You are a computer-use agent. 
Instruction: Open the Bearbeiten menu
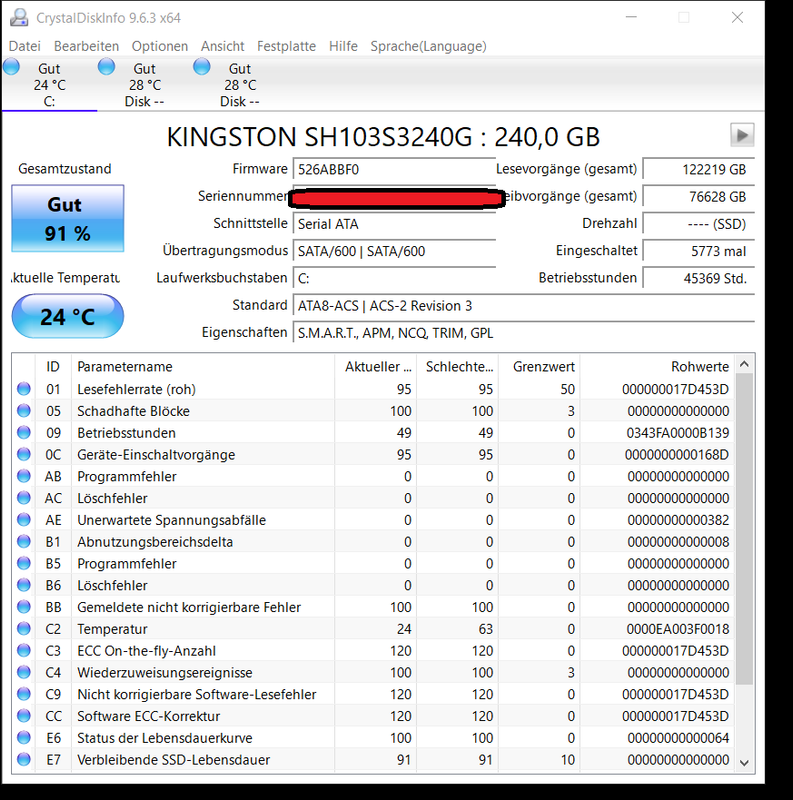[x=86, y=46]
